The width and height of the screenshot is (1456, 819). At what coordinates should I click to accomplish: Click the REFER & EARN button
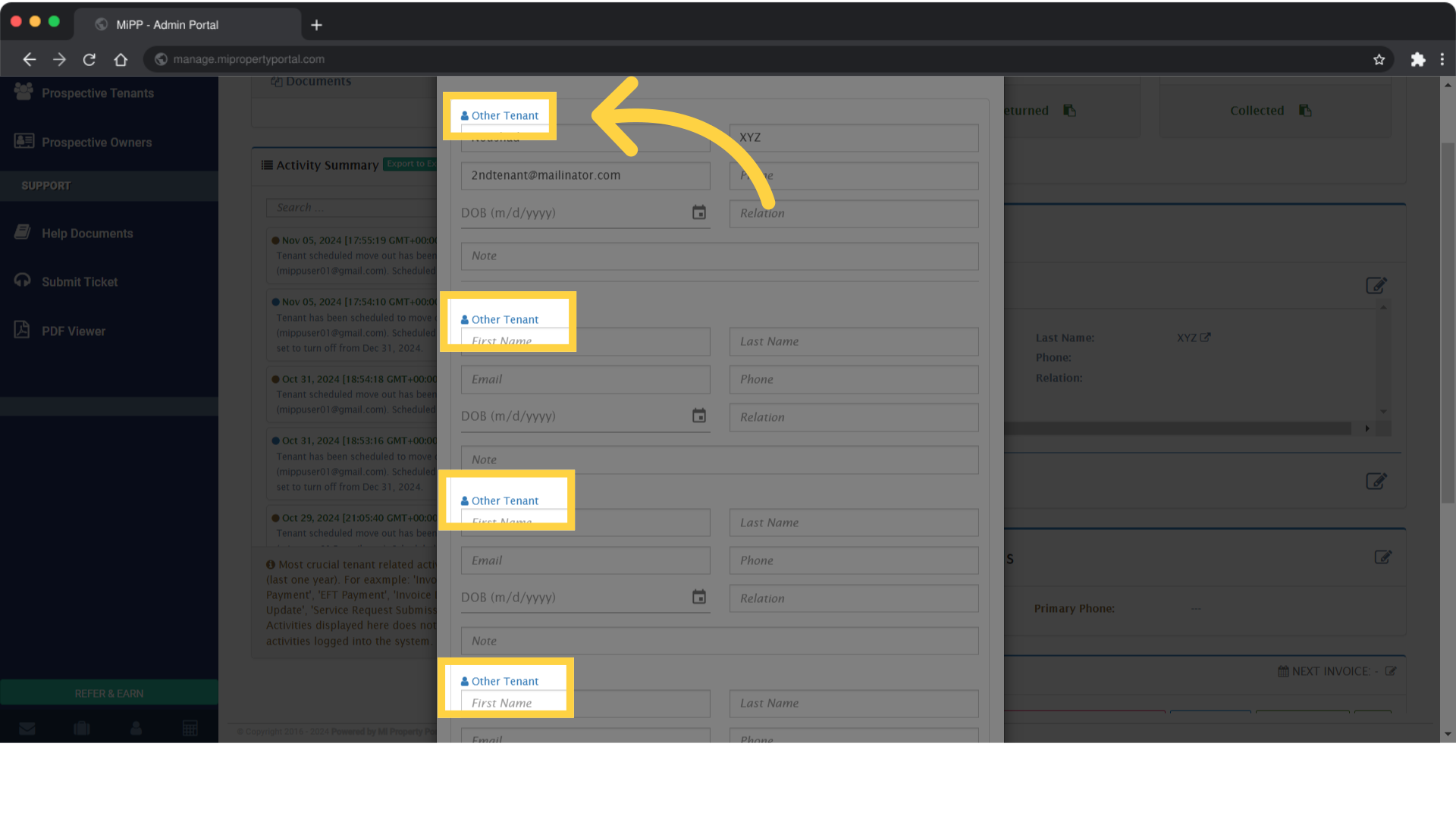coord(109,693)
